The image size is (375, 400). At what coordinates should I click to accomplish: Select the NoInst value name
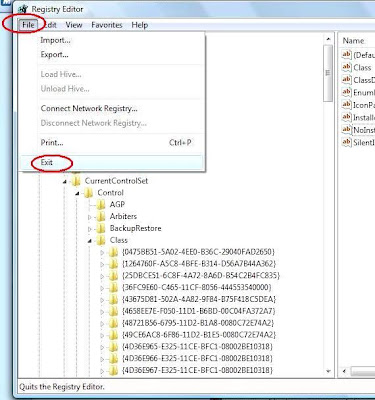tap(364, 130)
